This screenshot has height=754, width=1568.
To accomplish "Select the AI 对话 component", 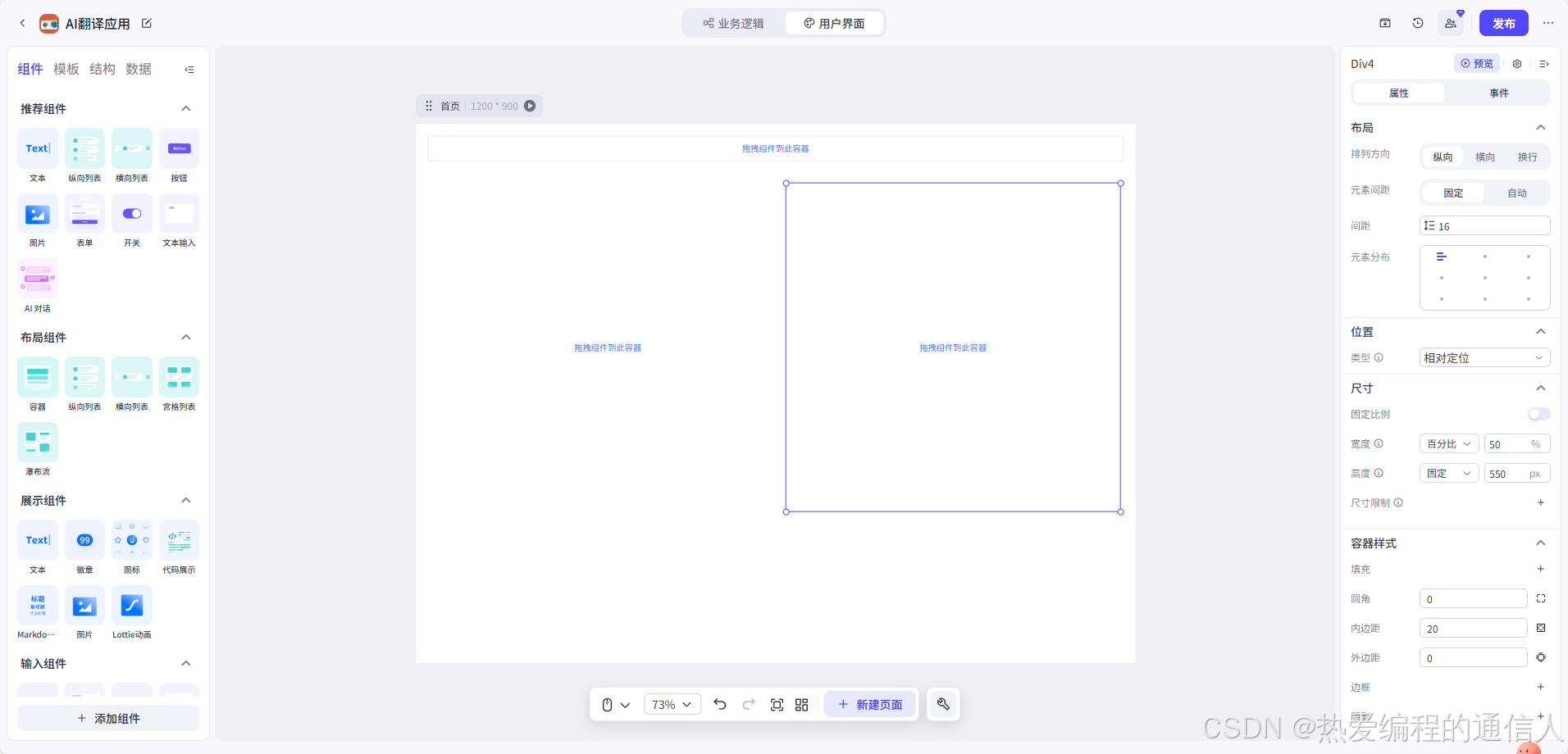I will pyautogui.click(x=38, y=286).
